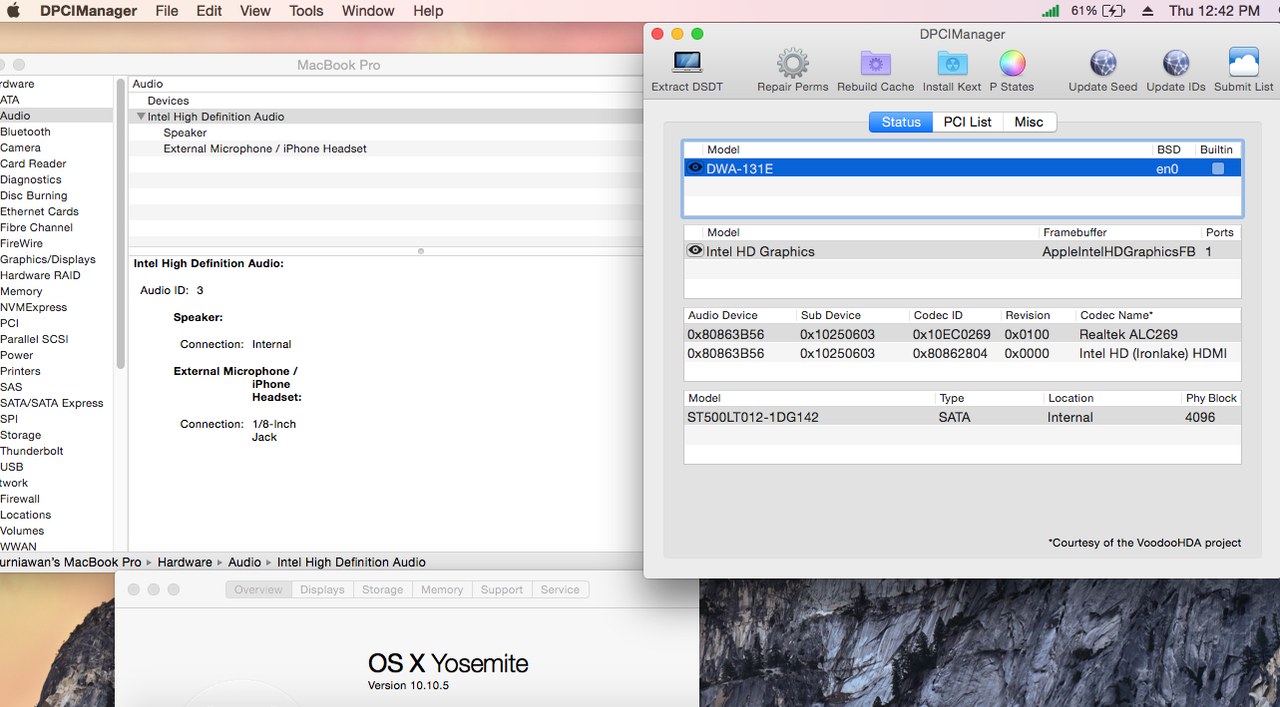The width and height of the screenshot is (1280, 707).
Task: Click the eject icon in menu bar
Action: pos(1147,11)
